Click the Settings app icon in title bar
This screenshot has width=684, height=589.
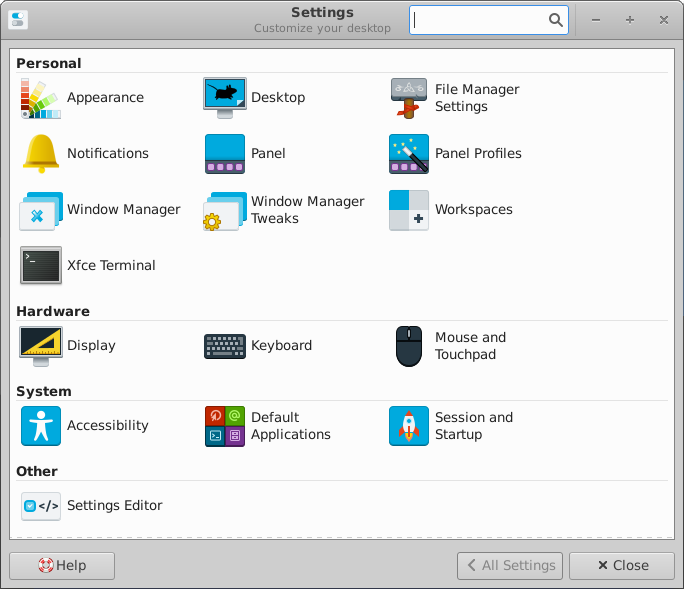(x=18, y=20)
